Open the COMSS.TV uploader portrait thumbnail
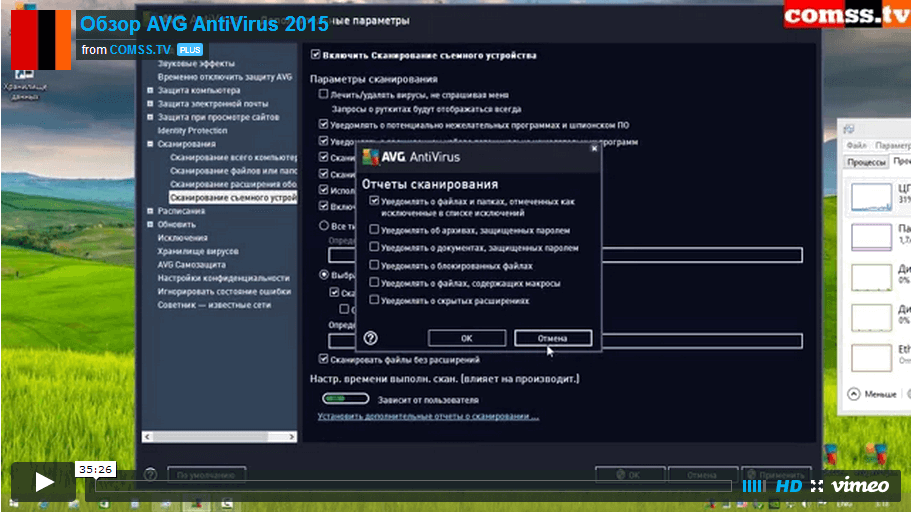Screen dimensions: 911x513 (41, 40)
